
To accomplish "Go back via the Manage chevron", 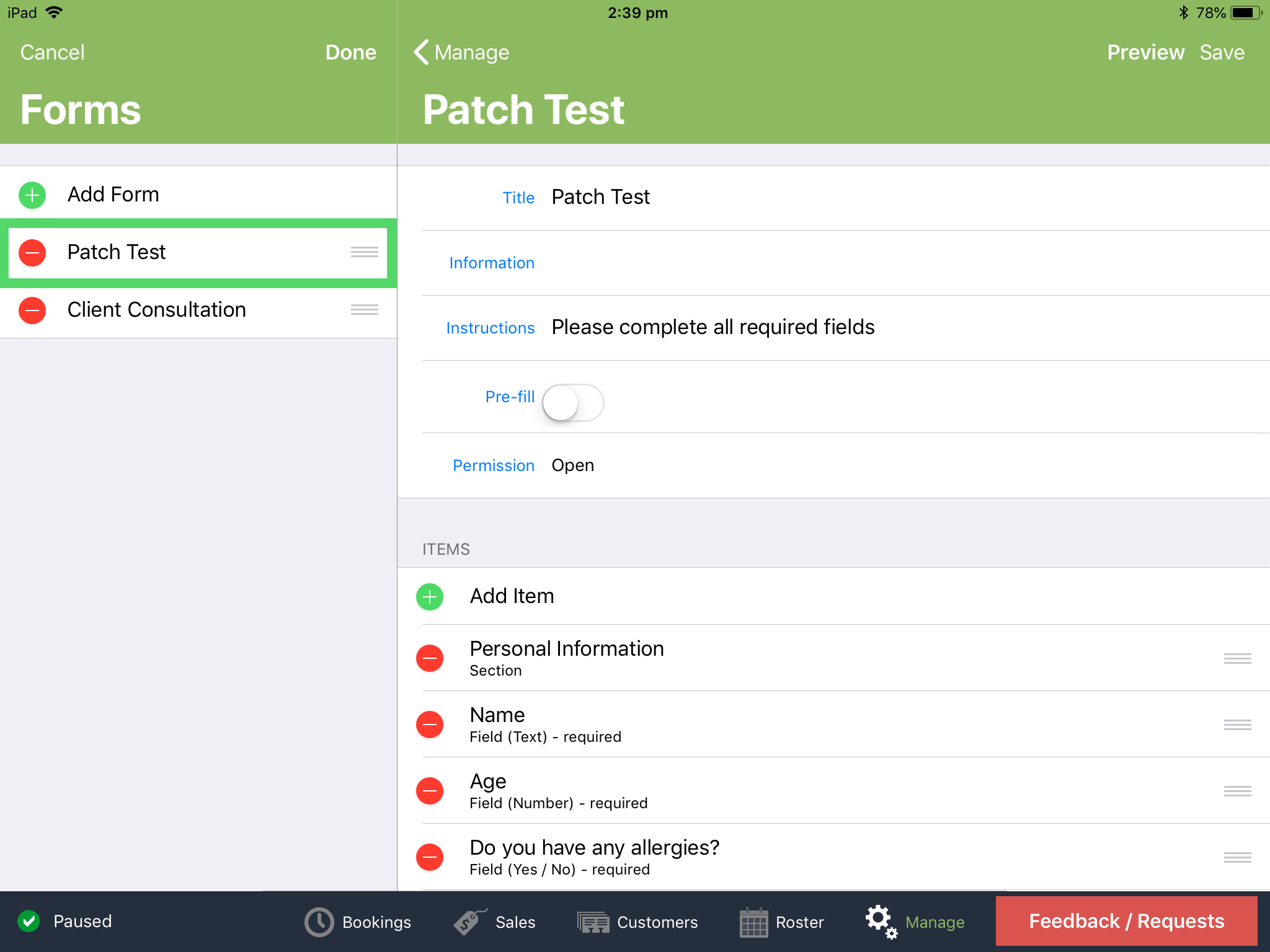I will (461, 53).
